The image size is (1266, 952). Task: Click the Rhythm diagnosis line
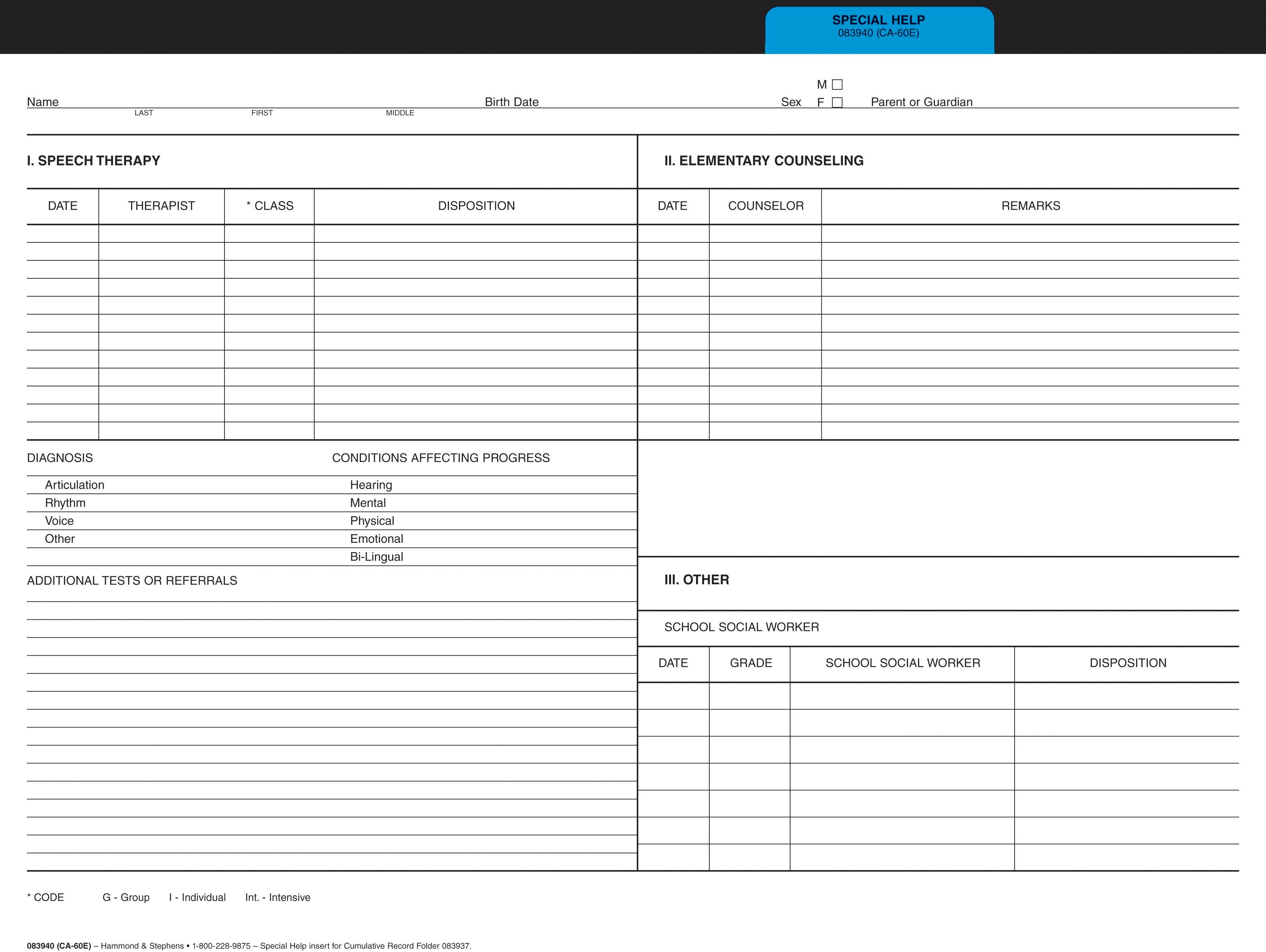pyautogui.click(x=65, y=503)
